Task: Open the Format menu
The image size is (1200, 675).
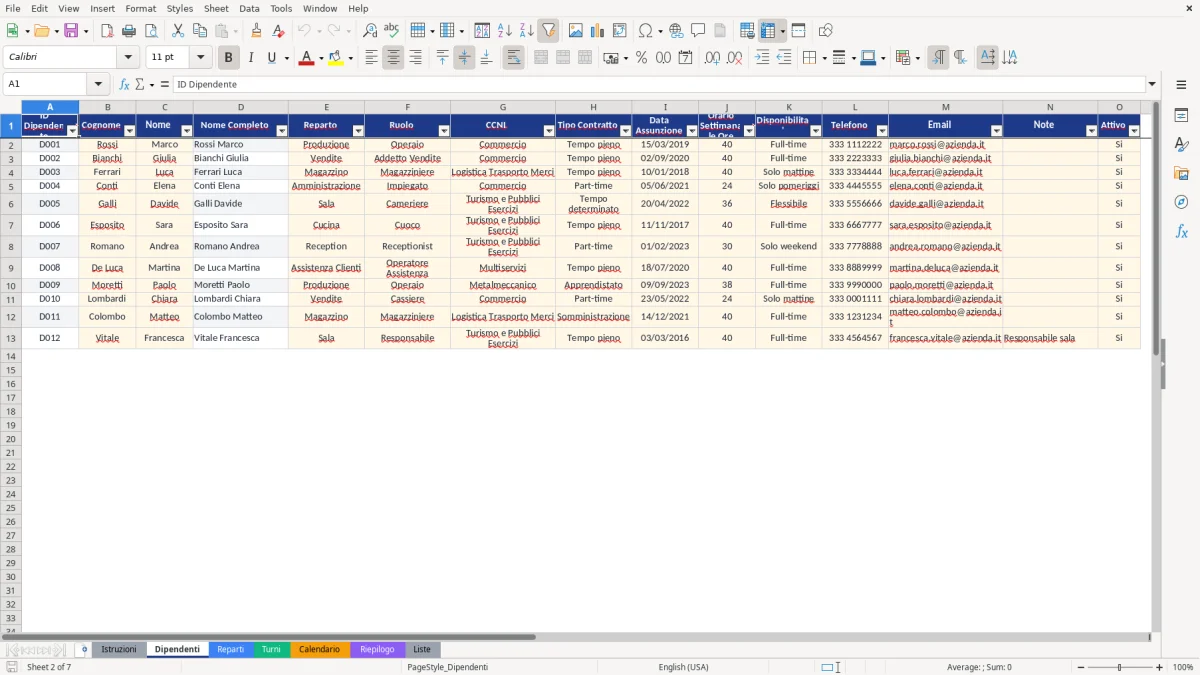Action: click(140, 8)
